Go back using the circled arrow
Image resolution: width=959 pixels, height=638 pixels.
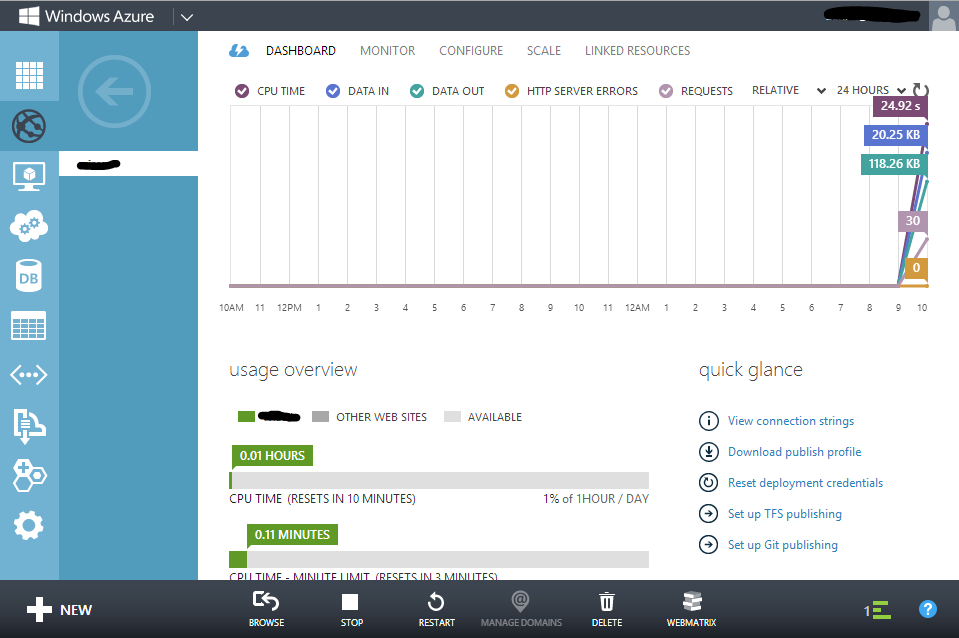pos(114,92)
